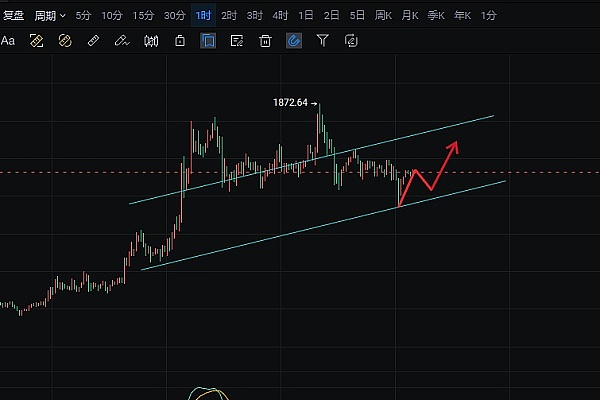600x400 pixels.
Task: Toggle the lock drawings icon
Action: click(179, 41)
